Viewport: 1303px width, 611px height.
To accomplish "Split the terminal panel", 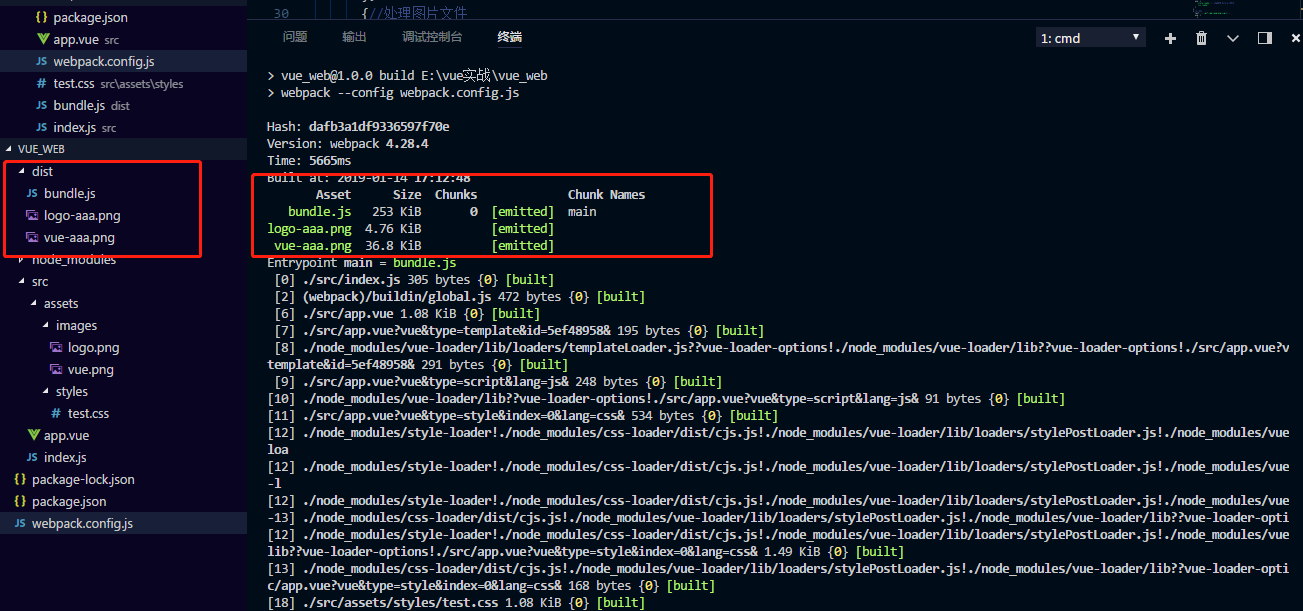I will (x=1264, y=37).
